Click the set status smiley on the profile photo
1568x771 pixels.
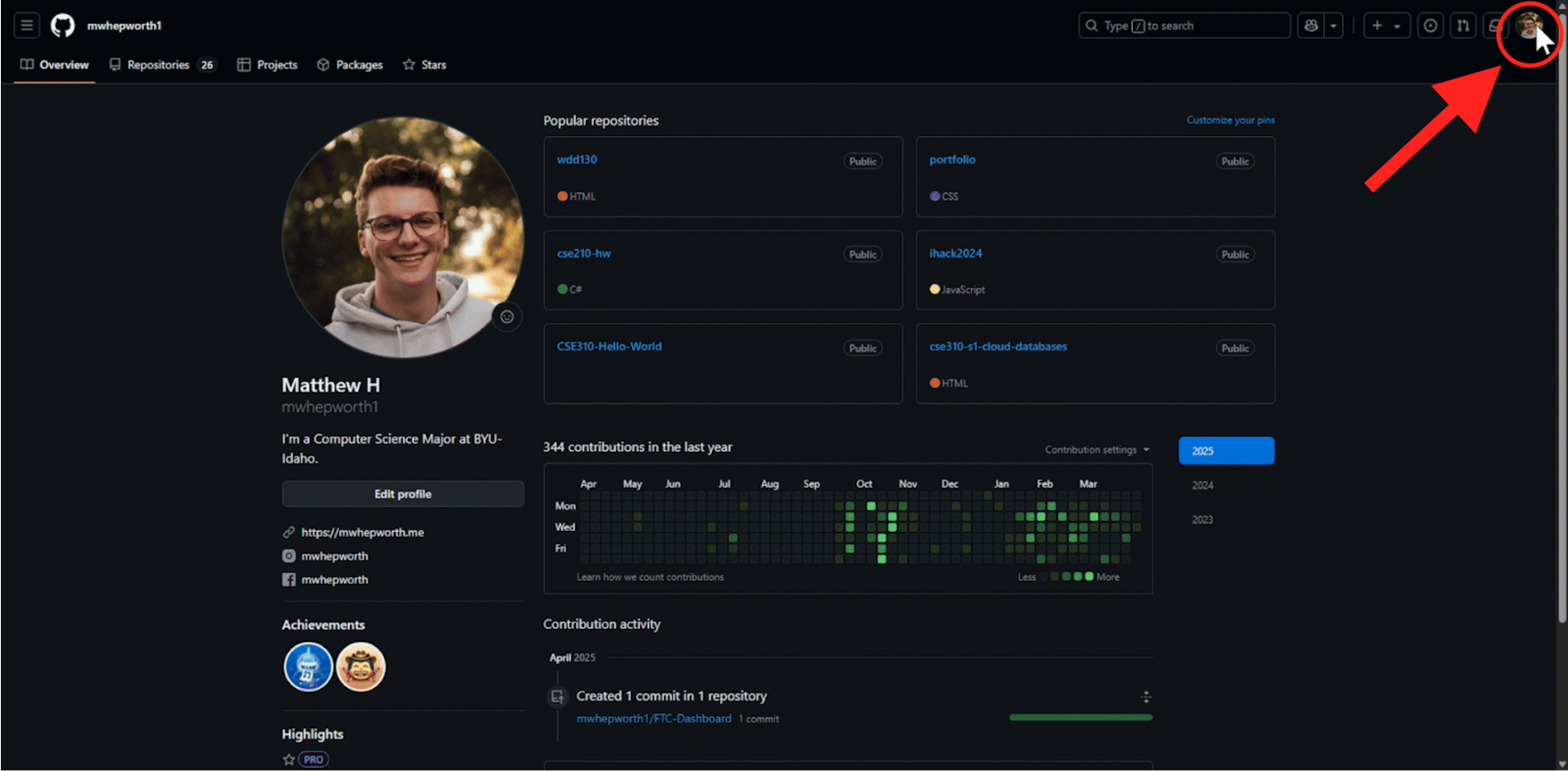pyautogui.click(x=507, y=316)
